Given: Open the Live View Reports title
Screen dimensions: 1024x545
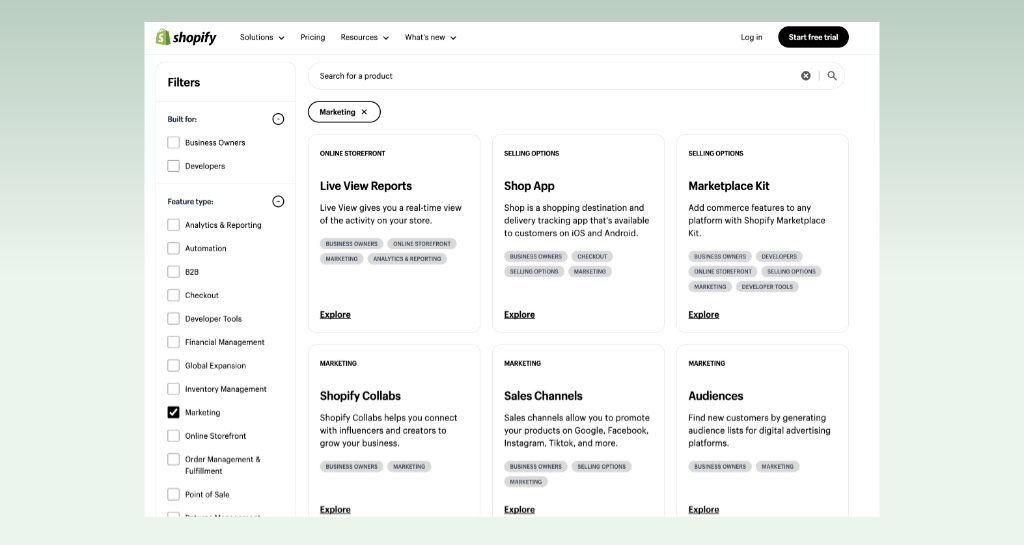Looking at the screenshot, I should pos(366,186).
